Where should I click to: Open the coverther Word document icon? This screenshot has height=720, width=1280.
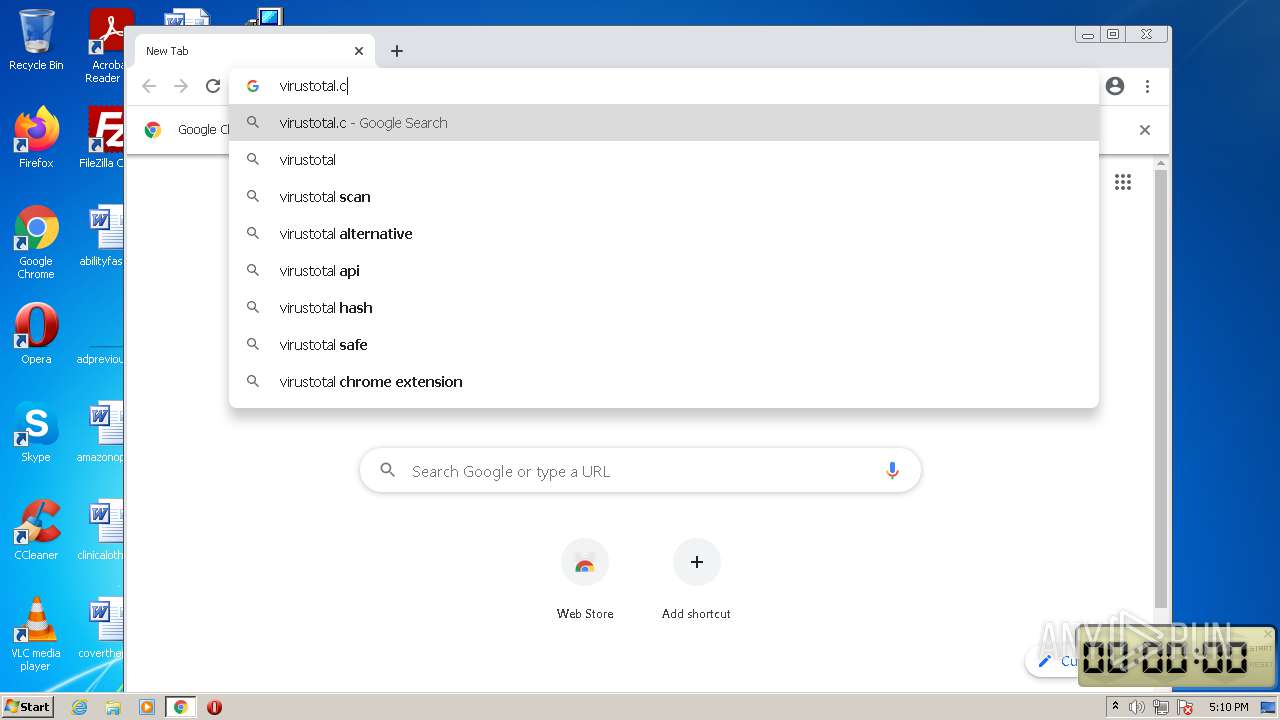(x=101, y=628)
